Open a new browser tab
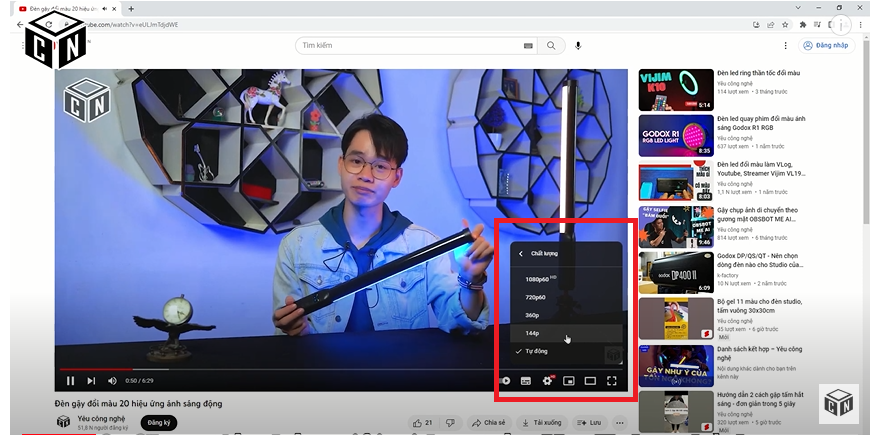 pyautogui.click(x=131, y=9)
